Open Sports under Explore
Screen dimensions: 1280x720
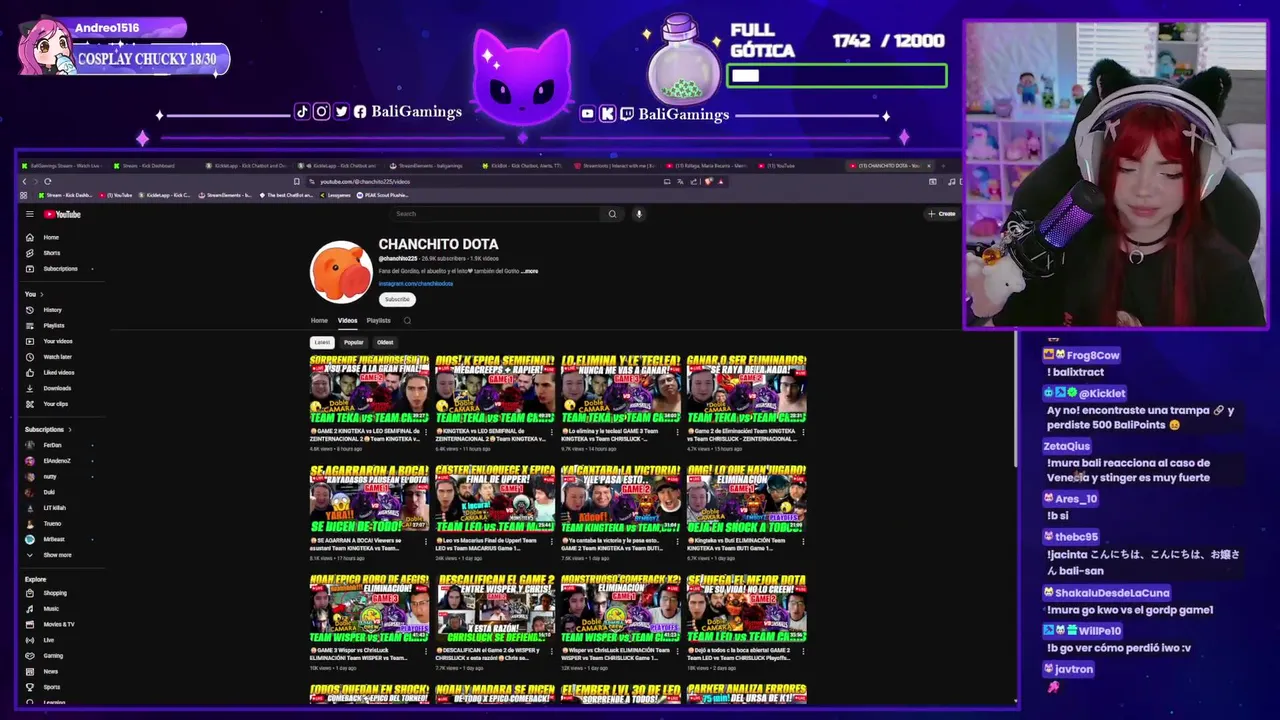[52, 687]
